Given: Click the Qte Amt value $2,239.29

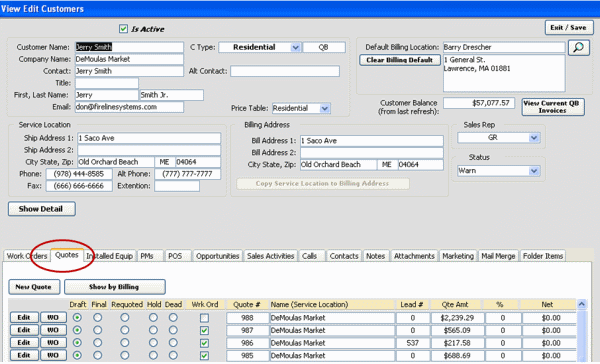Looking at the screenshot, I should (x=458, y=318).
